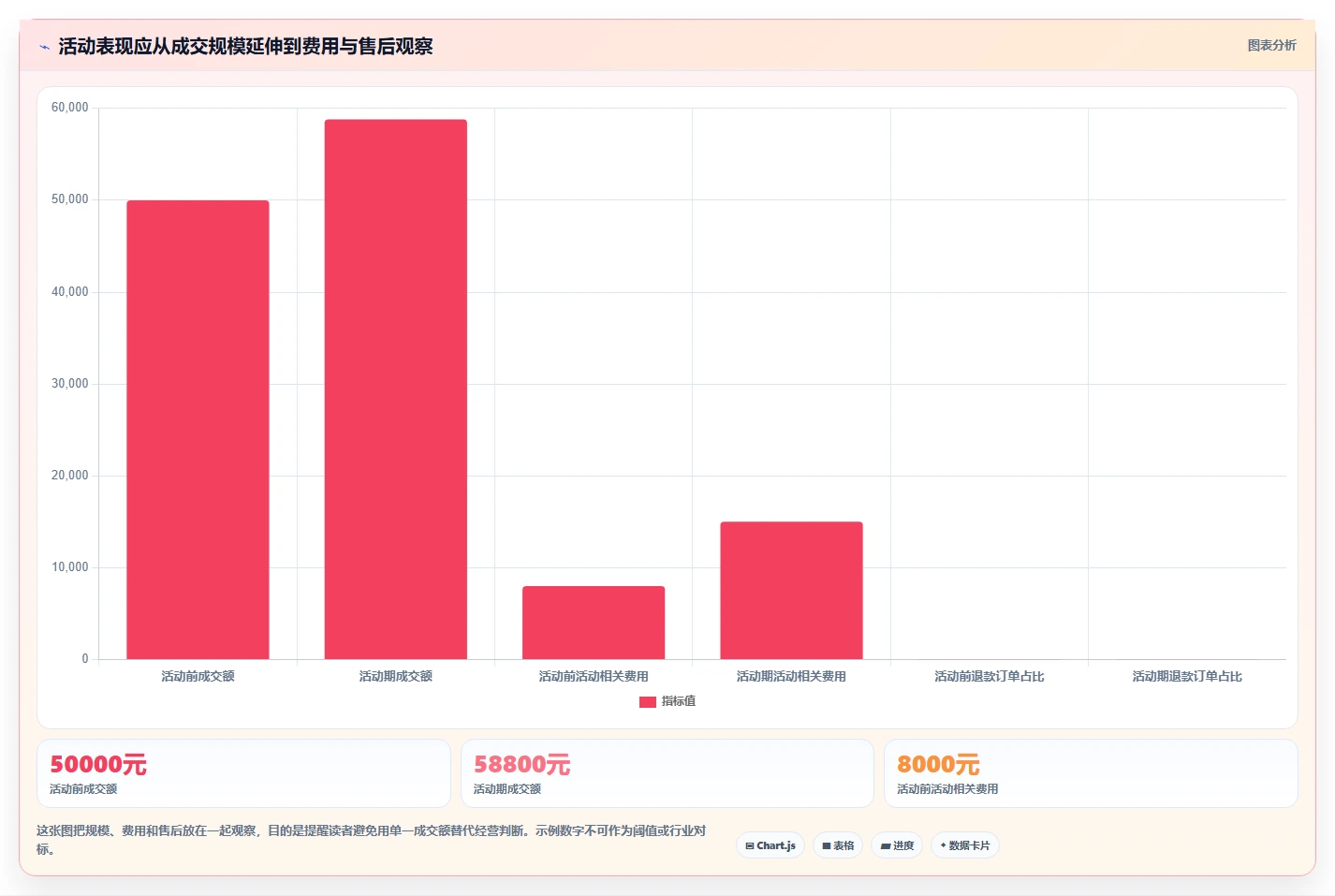This screenshot has height=896, width=1335.
Task: Click the 58800元 value in data card
Action: click(521, 764)
